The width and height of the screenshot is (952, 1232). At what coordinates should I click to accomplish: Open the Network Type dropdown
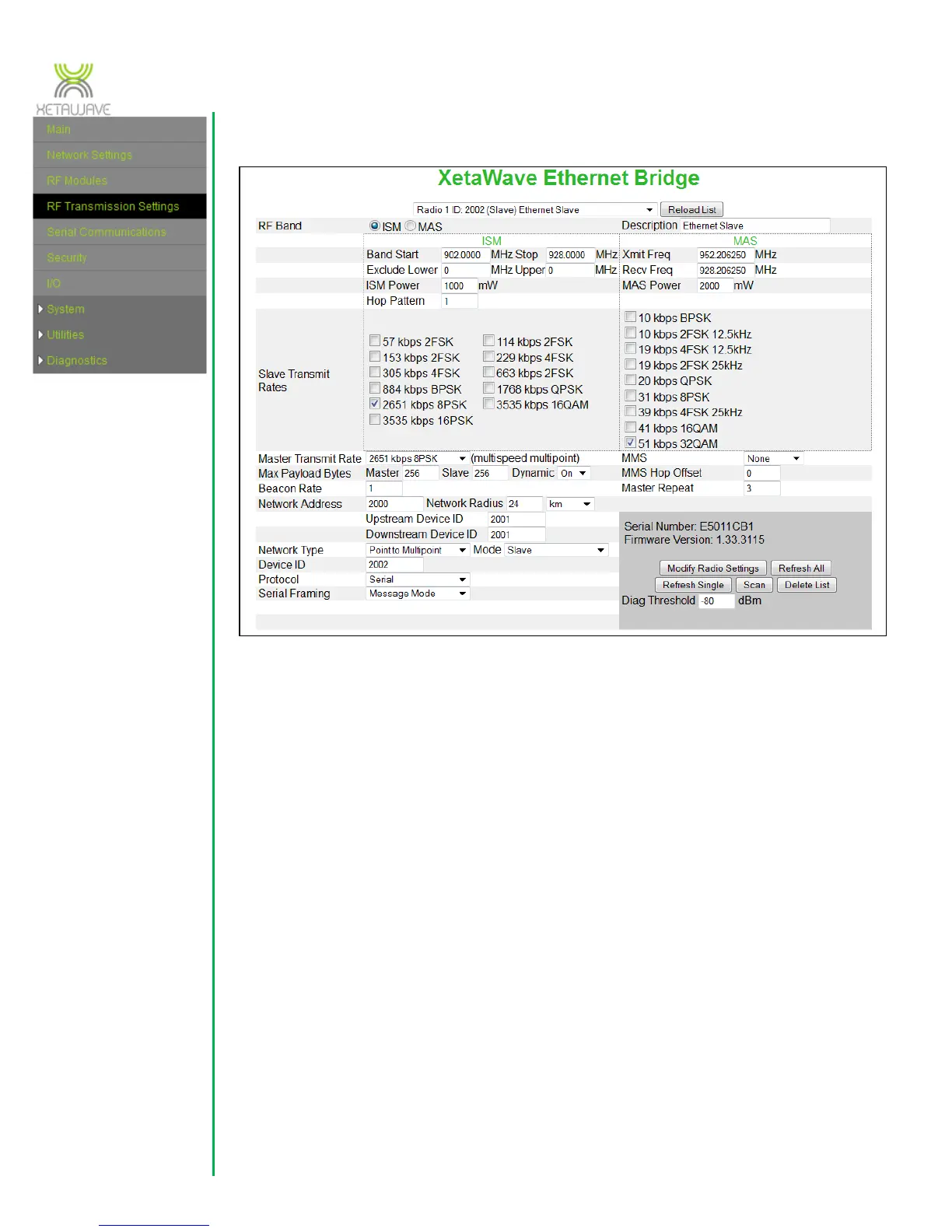(417, 550)
